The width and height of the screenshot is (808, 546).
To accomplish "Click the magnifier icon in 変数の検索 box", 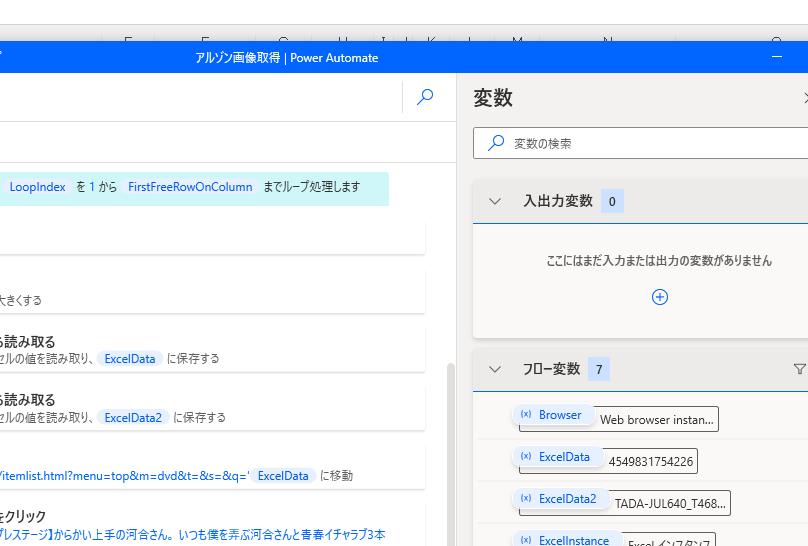I will (x=496, y=143).
